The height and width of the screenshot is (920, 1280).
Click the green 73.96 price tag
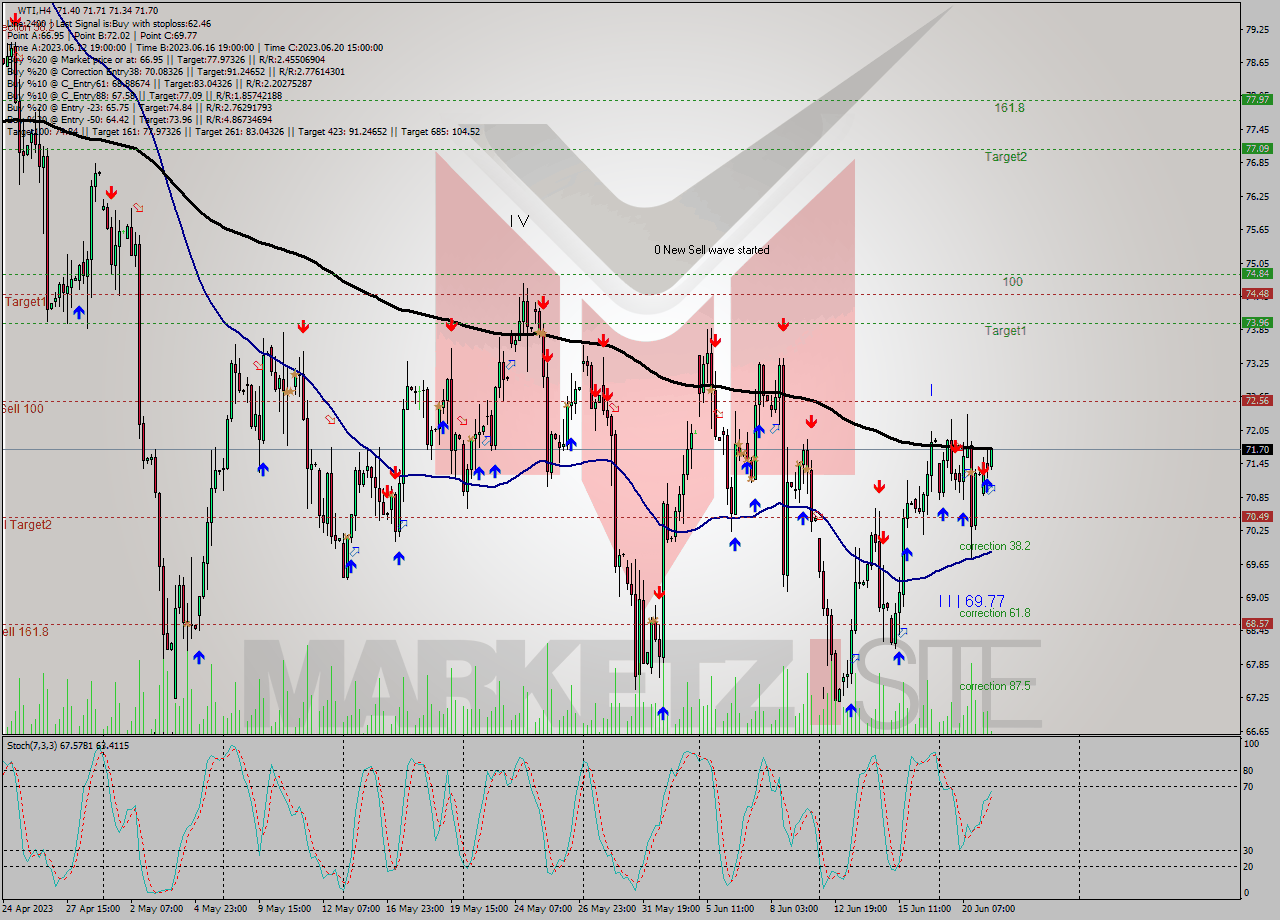1256,322
